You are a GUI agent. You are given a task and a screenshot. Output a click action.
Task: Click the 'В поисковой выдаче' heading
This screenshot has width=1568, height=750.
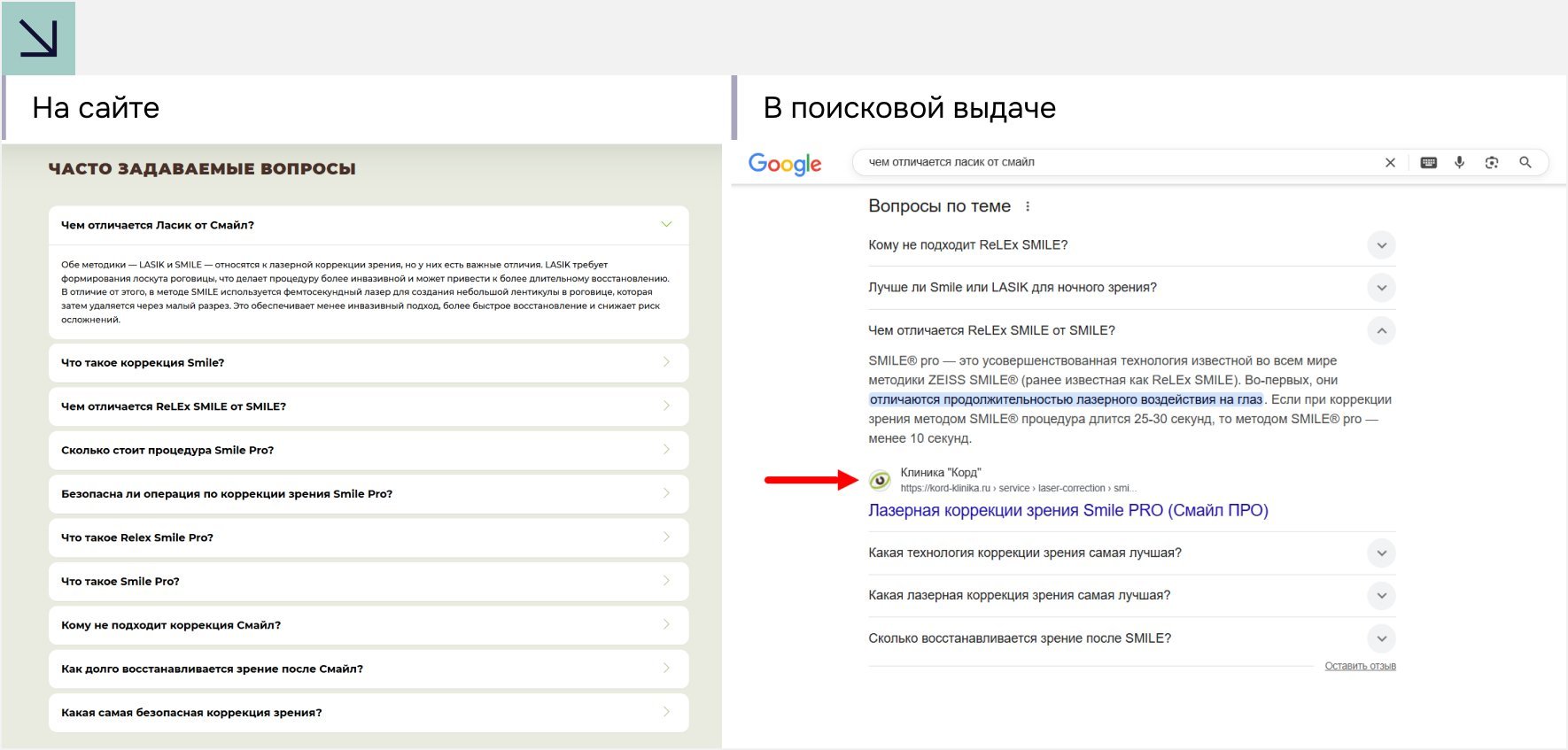pos(910,108)
